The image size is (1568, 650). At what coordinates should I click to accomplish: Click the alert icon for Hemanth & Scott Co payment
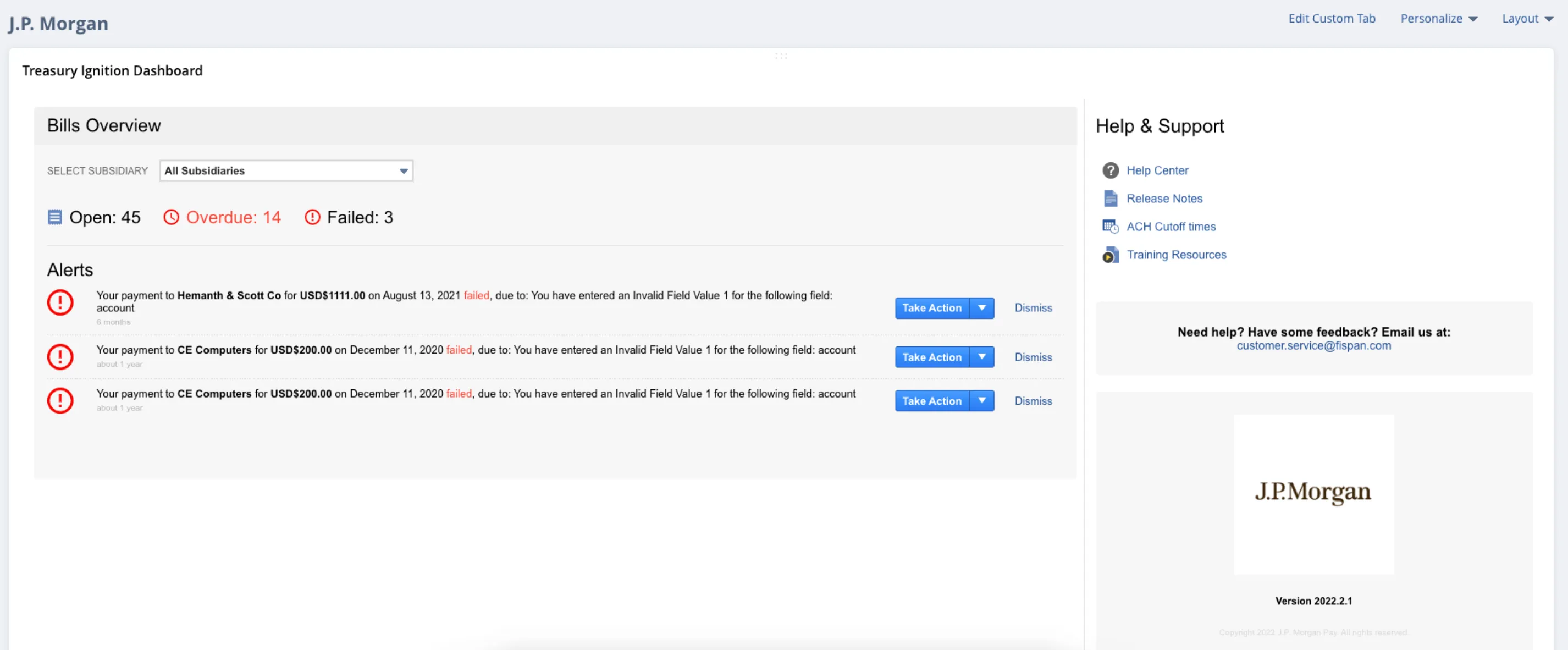point(60,302)
